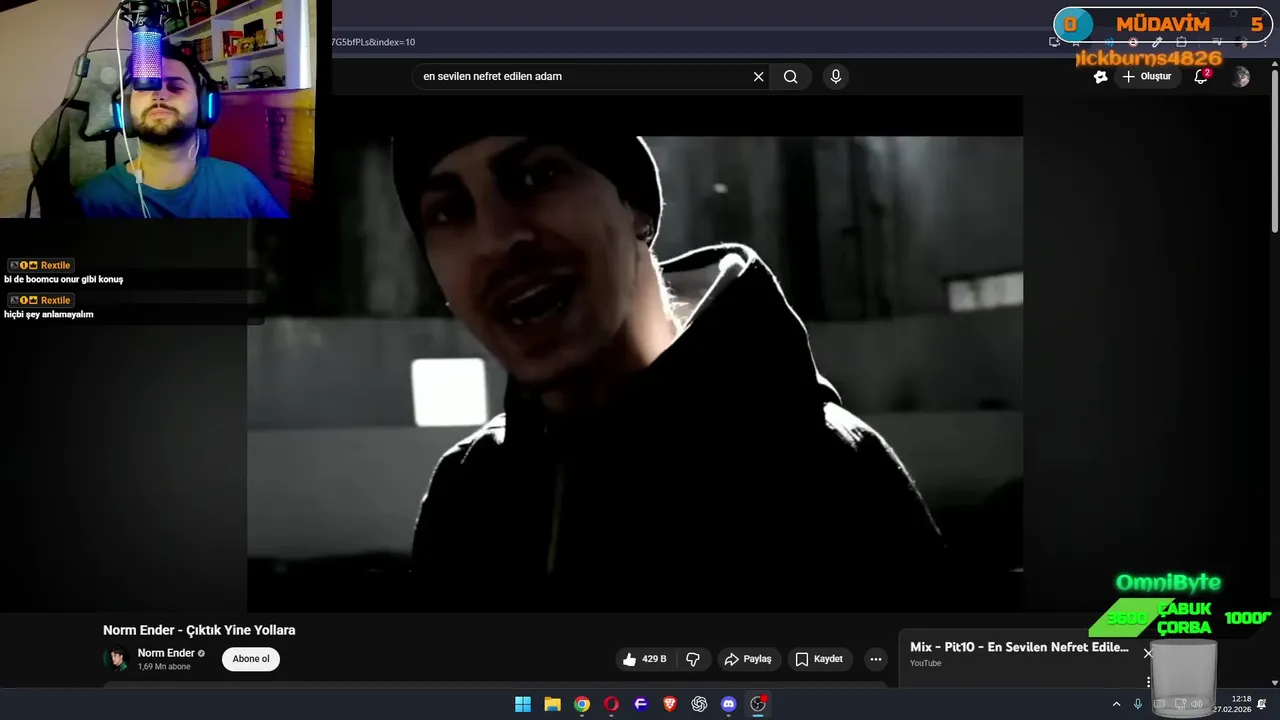
Task: Click the '1,69 Mn abone' subscriber count
Action: click(164, 667)
